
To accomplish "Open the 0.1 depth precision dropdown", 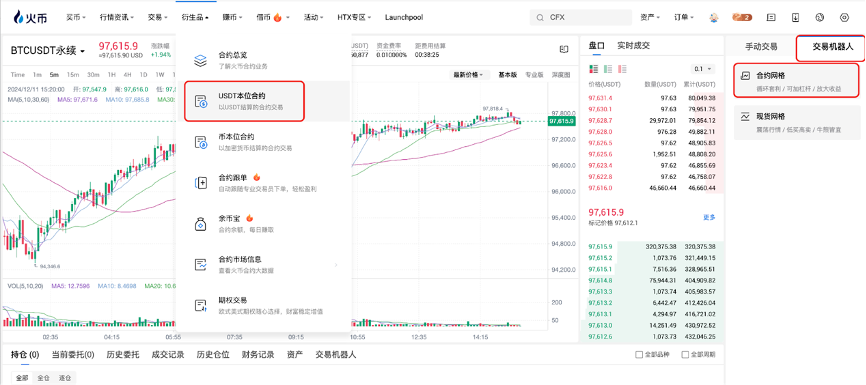I will [703, 69].
